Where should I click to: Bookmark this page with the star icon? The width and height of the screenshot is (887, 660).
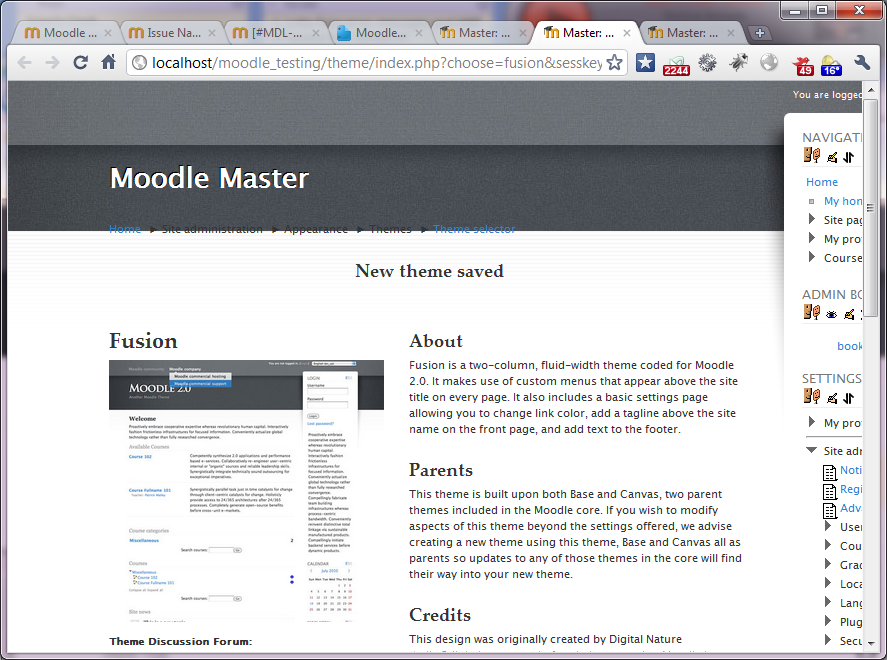tap(614, 62)
